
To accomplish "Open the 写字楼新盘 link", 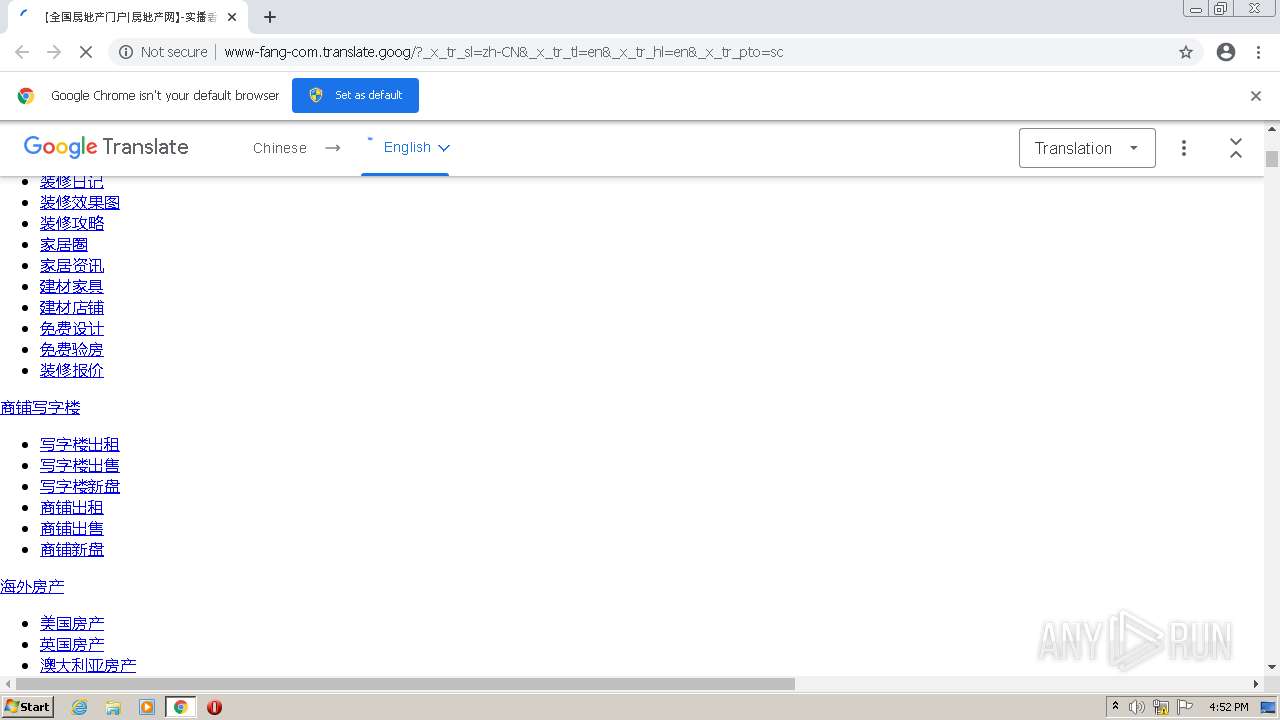I will [x=80, y=486].
